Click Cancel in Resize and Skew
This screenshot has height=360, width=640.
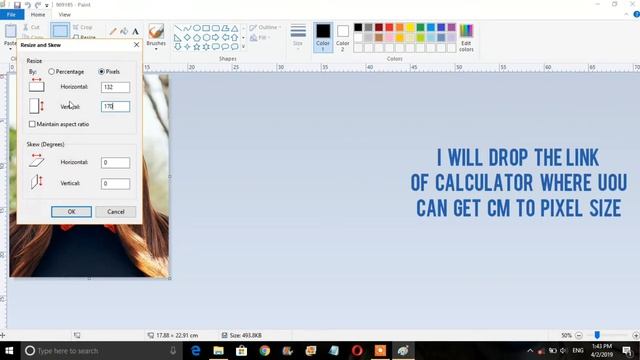pos(116,212)
